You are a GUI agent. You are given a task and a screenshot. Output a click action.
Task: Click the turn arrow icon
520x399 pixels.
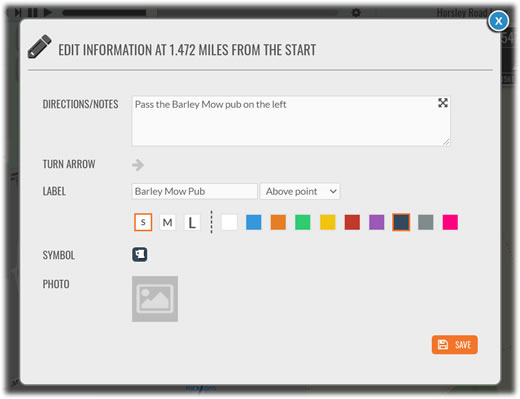pyautogui.click(x=138, y=164)
